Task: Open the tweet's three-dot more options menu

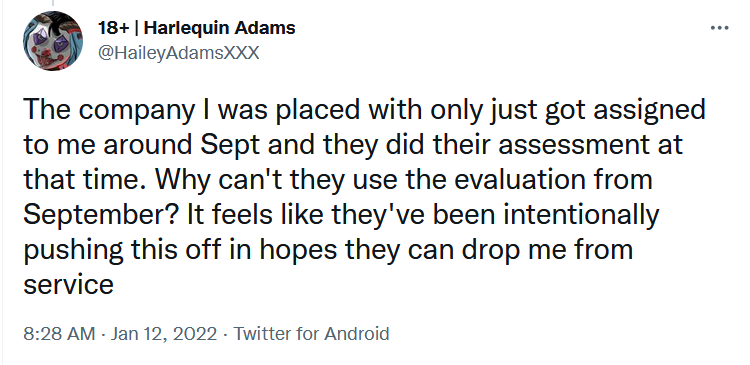Action: pyautogui.click(x=719, y=28)
